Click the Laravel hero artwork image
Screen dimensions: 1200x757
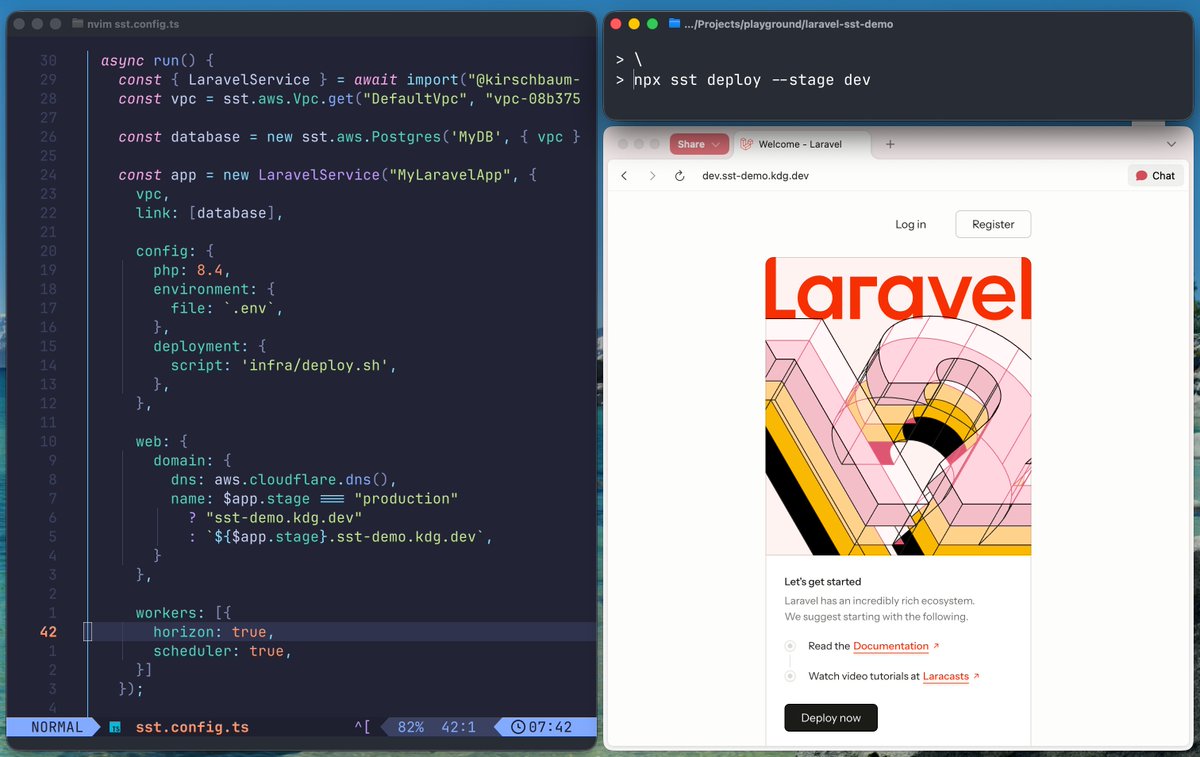click(898, 406)
